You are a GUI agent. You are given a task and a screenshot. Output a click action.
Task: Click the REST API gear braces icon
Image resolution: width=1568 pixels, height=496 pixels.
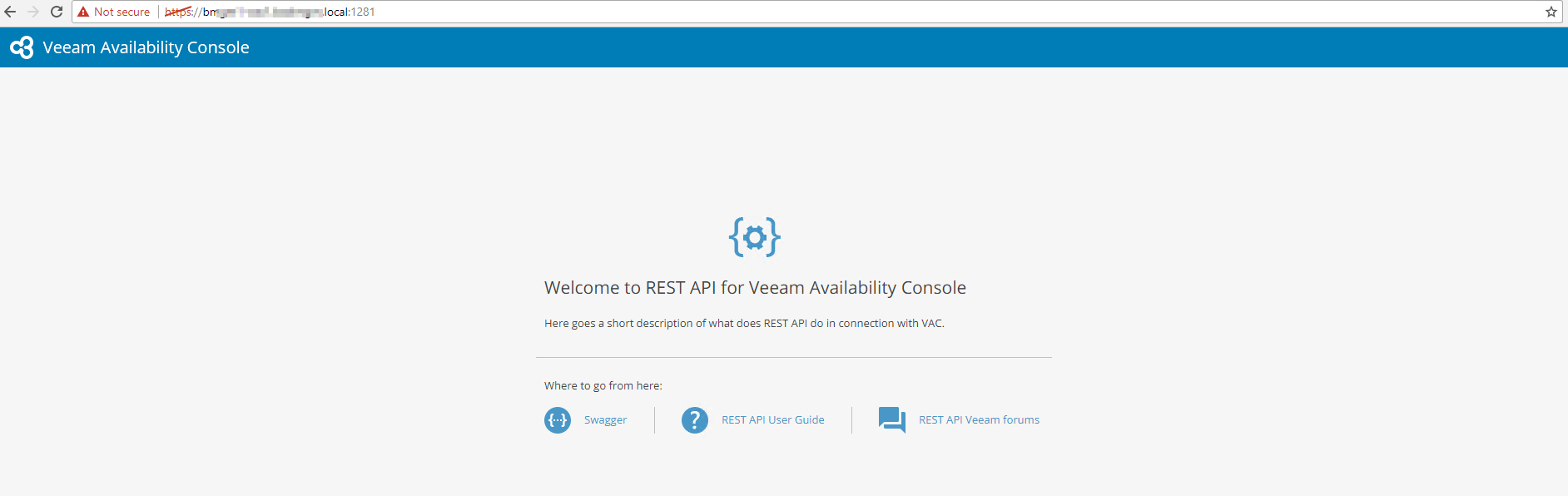[x=755, y=237]
